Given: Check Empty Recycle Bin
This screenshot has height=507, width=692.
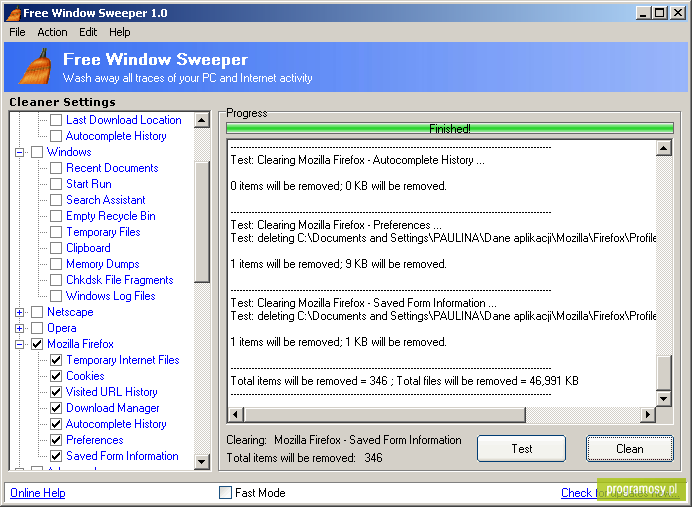Looking at the screenshot, I should coord(56,216).
